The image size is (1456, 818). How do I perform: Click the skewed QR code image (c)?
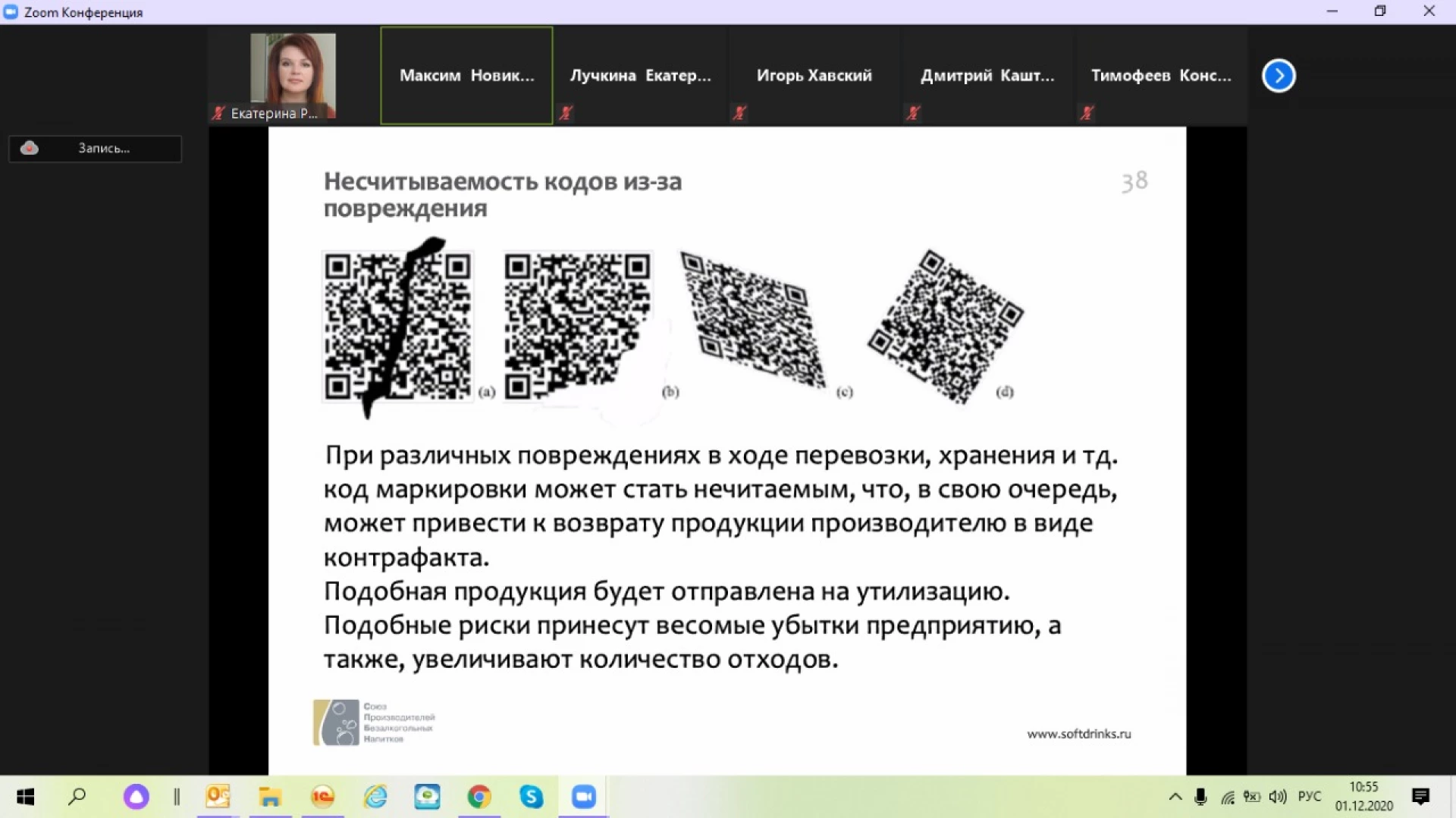tap(752, 320)
